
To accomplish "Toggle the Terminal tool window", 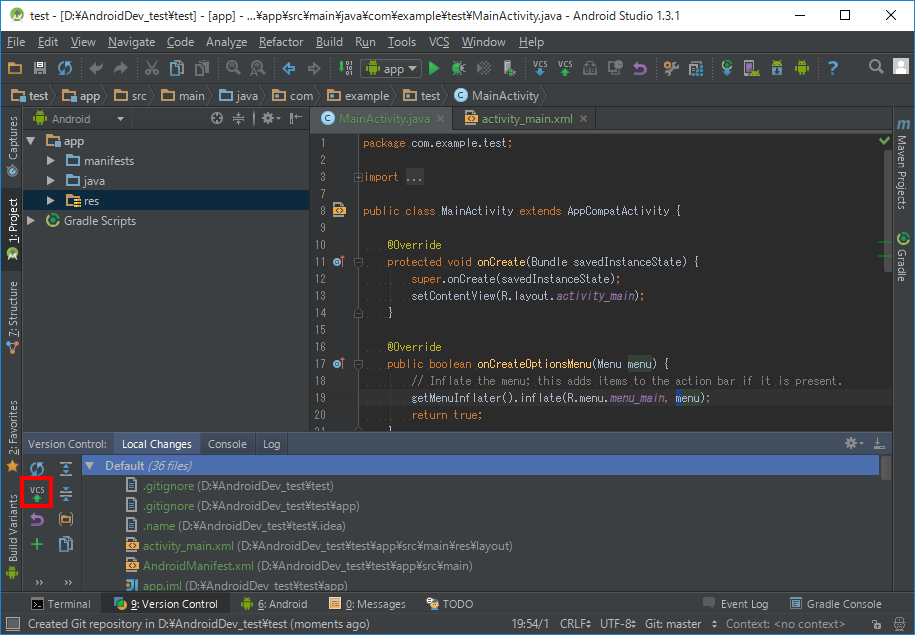I will click(x=61, y=604).
